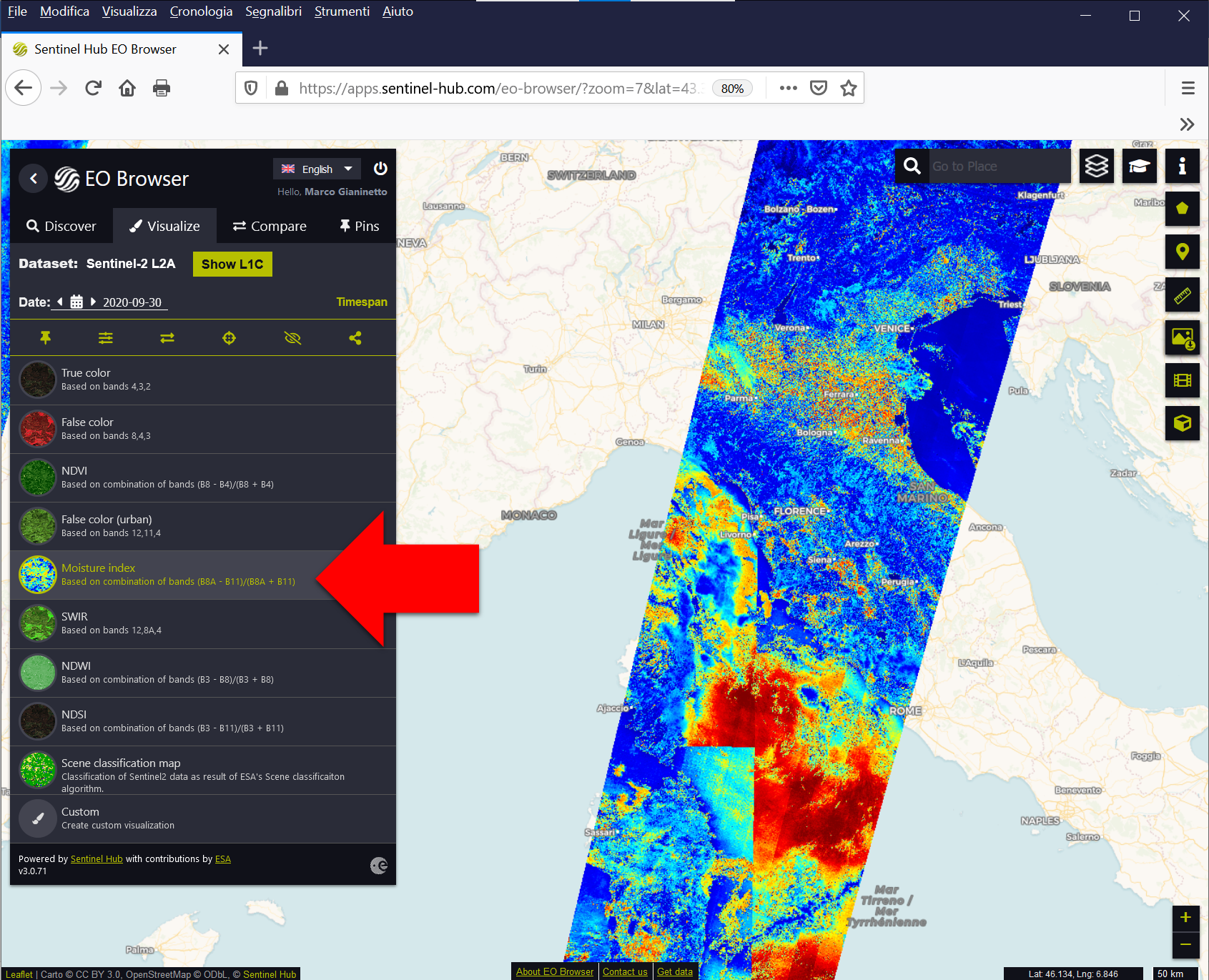This screenshot has width=1209, height=980.
Task: Click the zoom to tile crosshair icon
Action: pos(229,338)
